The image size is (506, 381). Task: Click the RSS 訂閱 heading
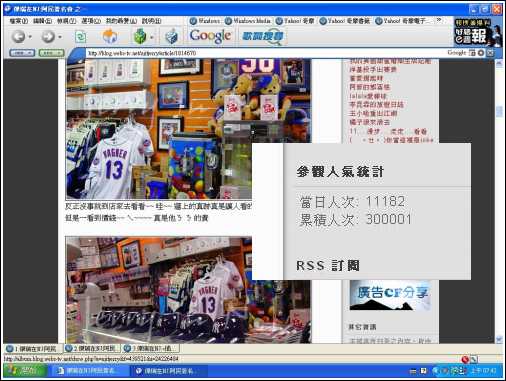pyautogui.click(x=328, y=266)
